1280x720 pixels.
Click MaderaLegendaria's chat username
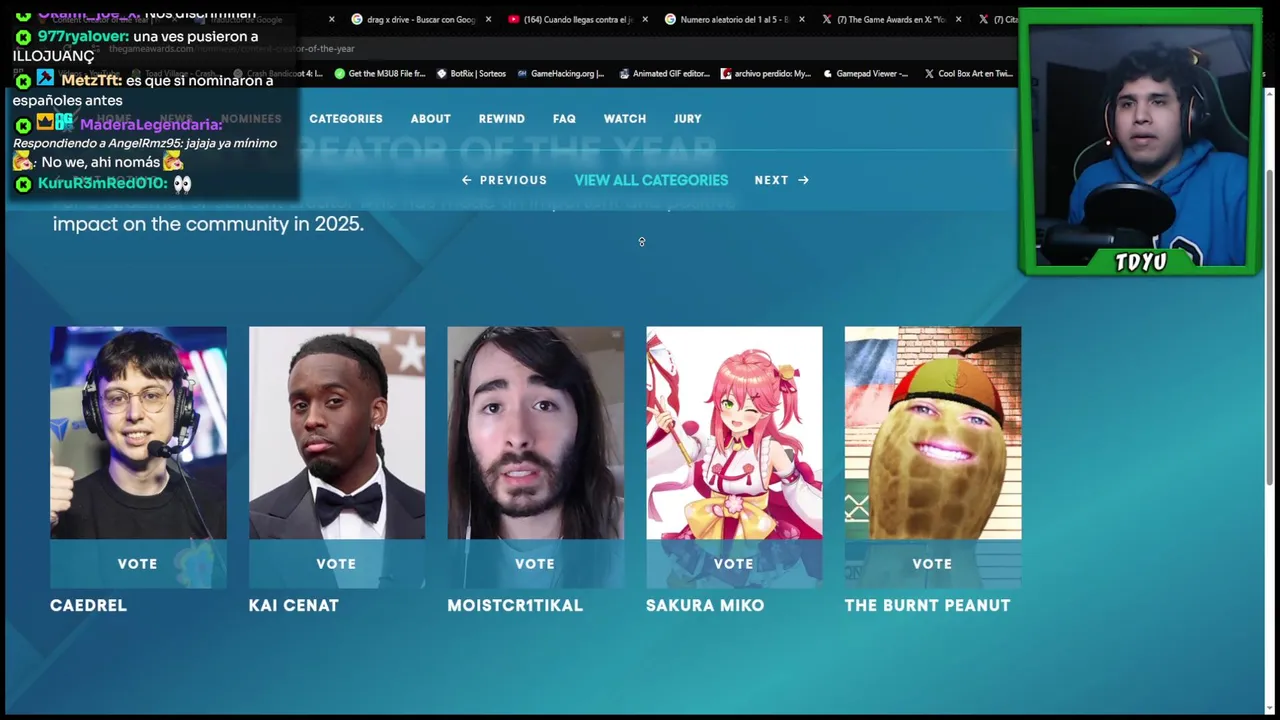[x=151, y=125]
